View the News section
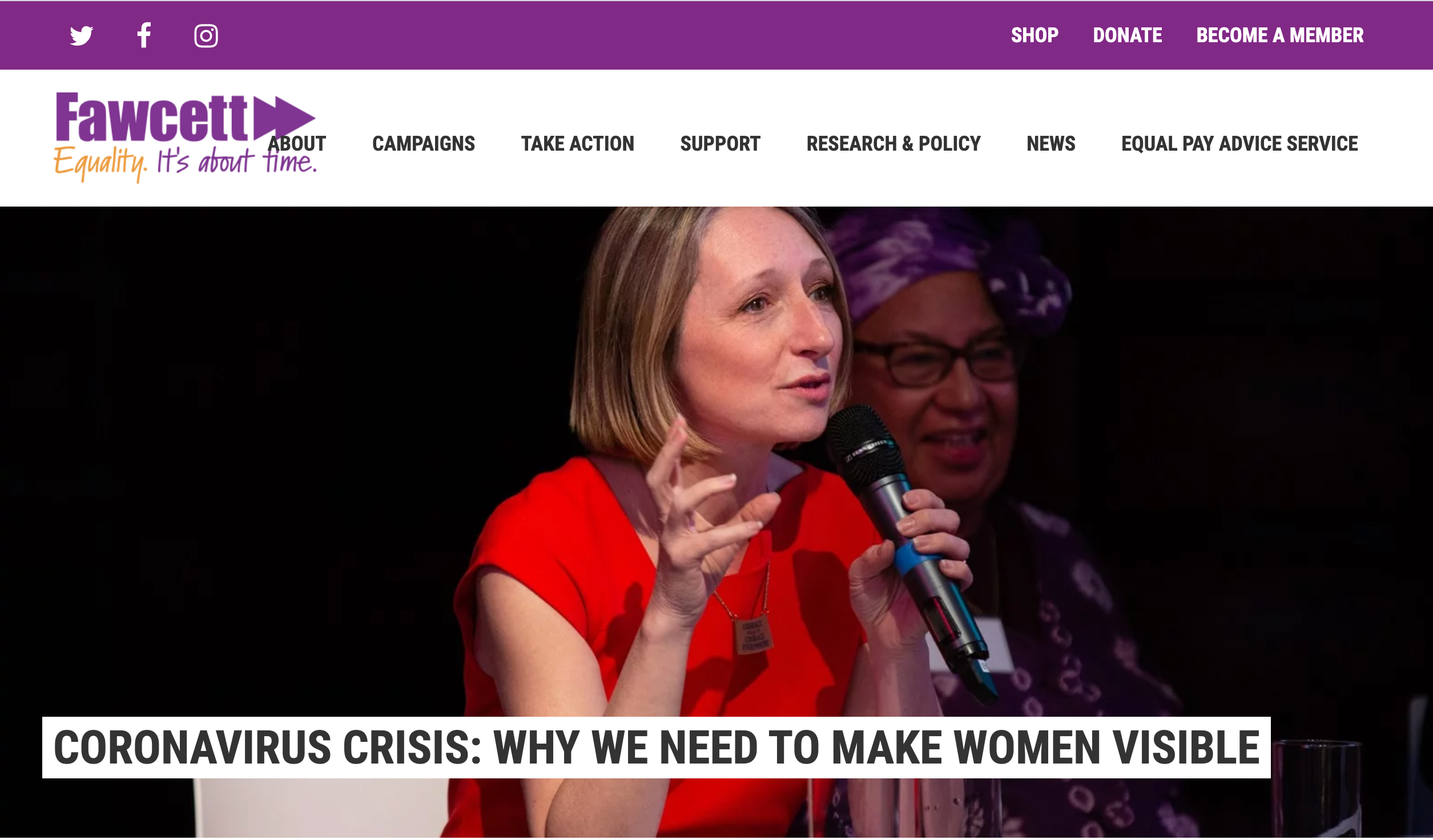This screenshot has width=1433, height=840. [x=1050, y=144]
